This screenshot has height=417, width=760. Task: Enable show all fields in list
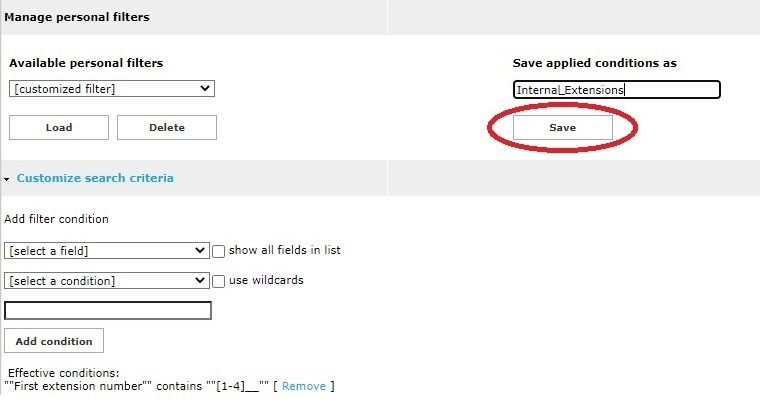[219, 251]
